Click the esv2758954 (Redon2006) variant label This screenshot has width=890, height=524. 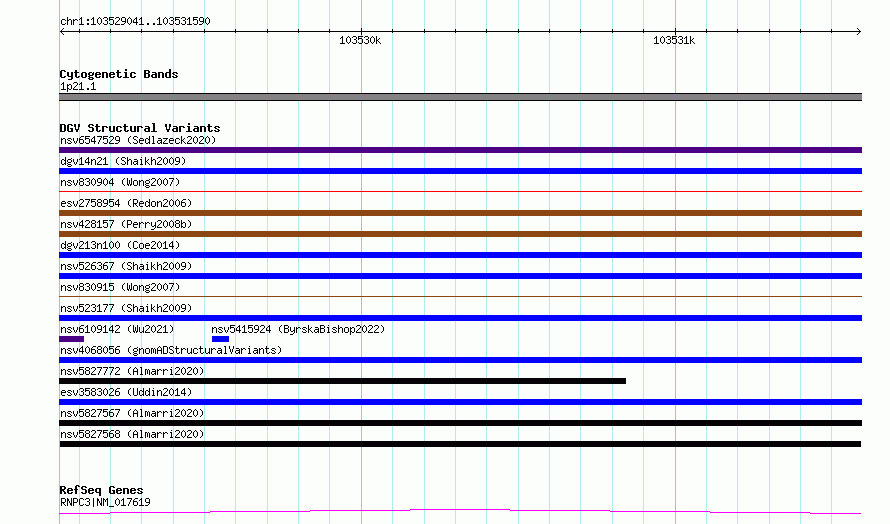(x=126, y=203)
